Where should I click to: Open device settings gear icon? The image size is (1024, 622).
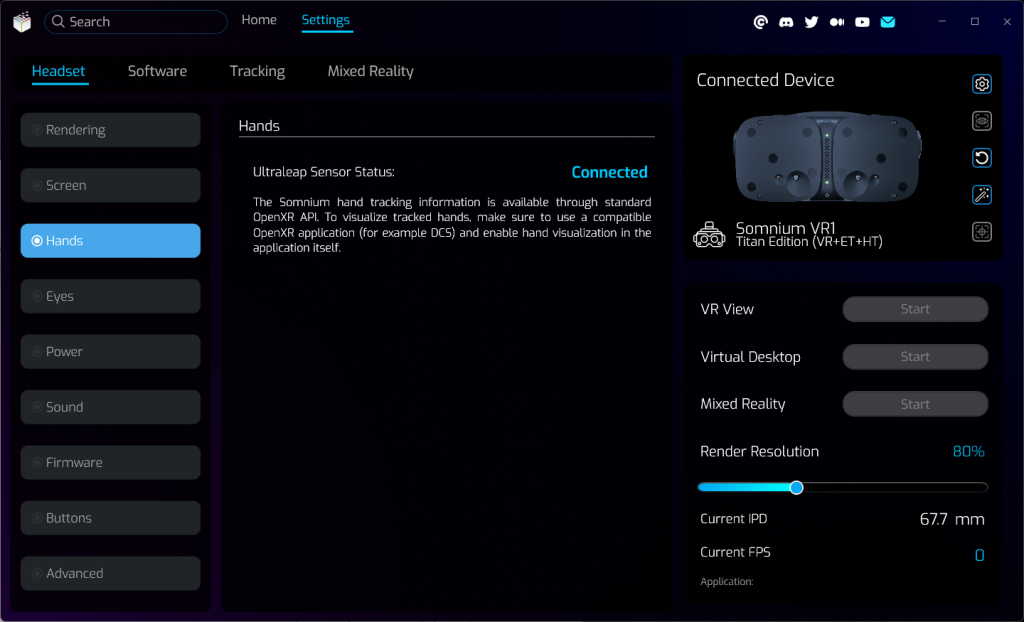tap(982, 84)
